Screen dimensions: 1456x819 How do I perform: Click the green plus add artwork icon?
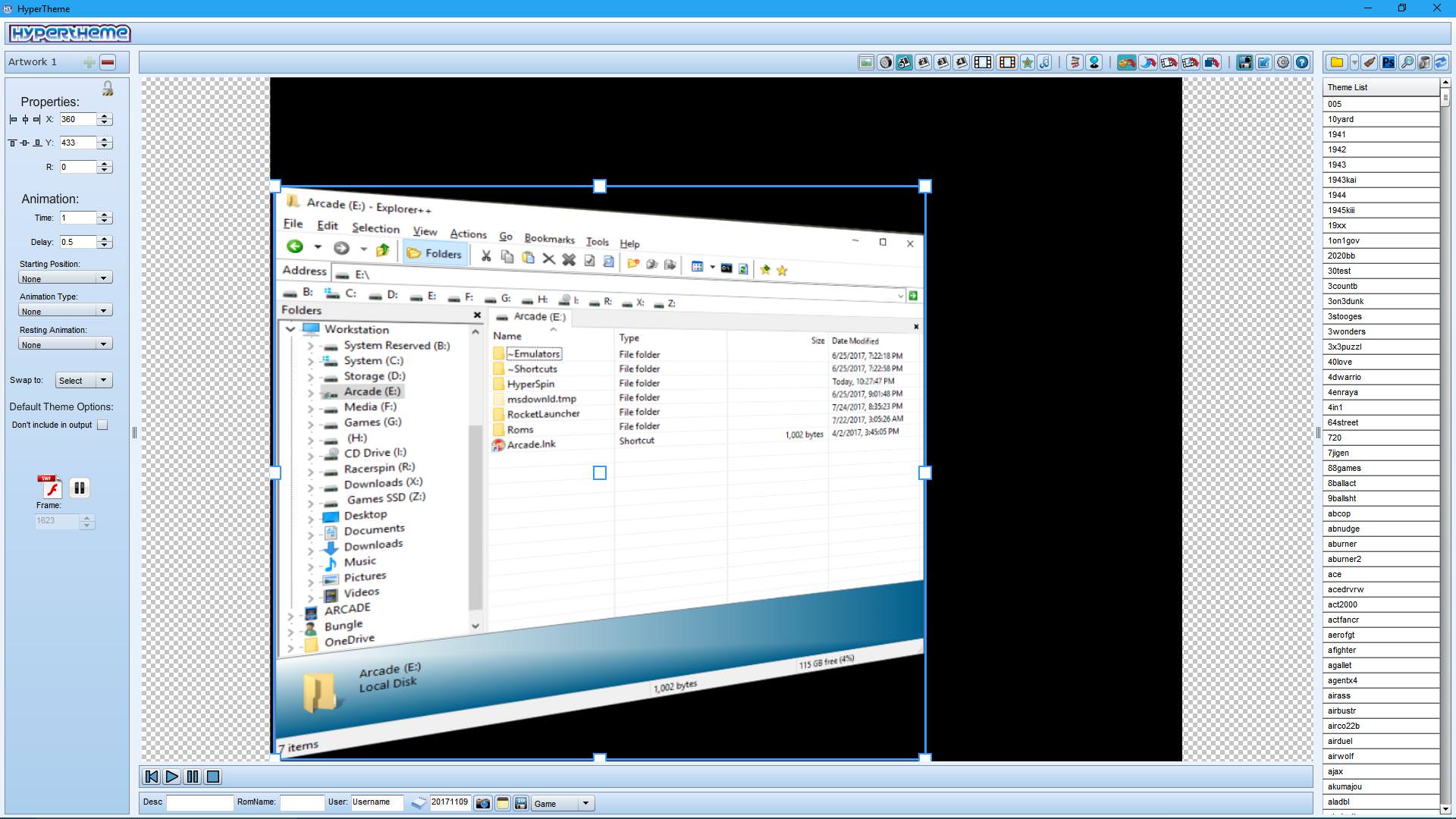(x=89, y=62)
